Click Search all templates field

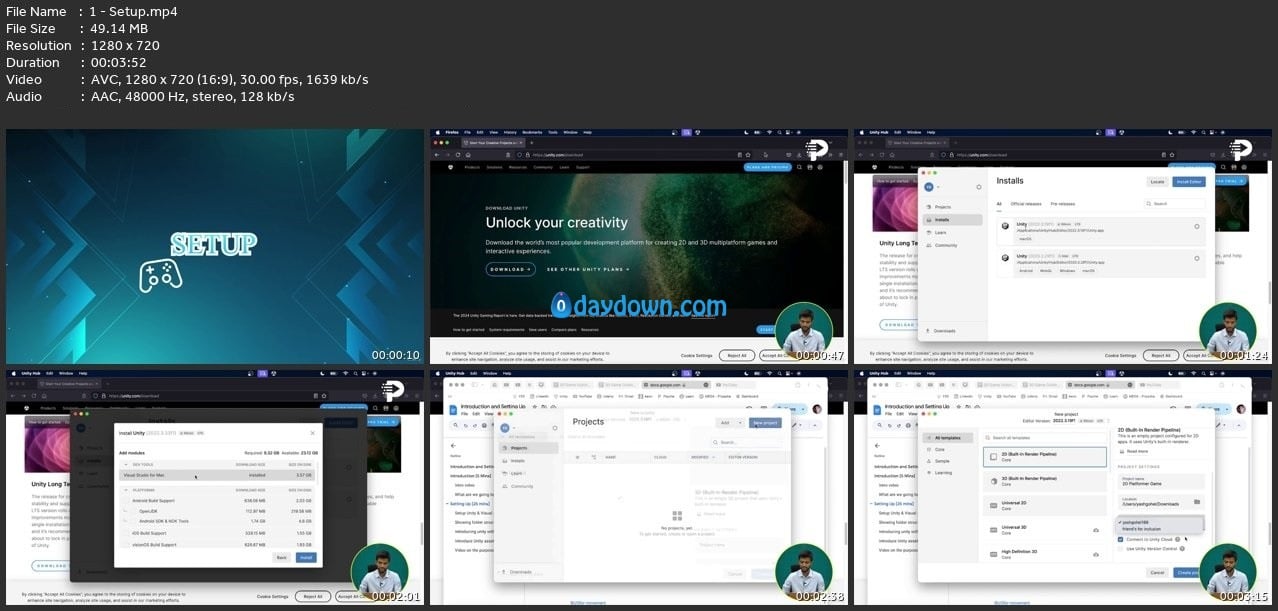pyautogui.click(x=1045, y=438)
